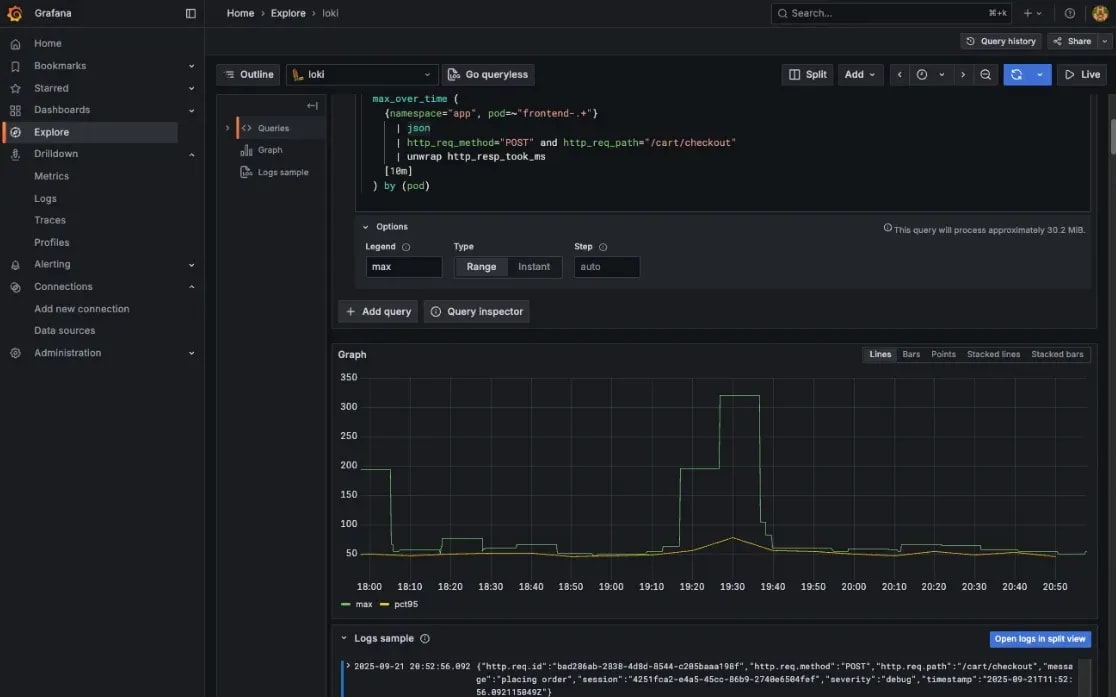Select the Bars visualization mode

(910, 354)
